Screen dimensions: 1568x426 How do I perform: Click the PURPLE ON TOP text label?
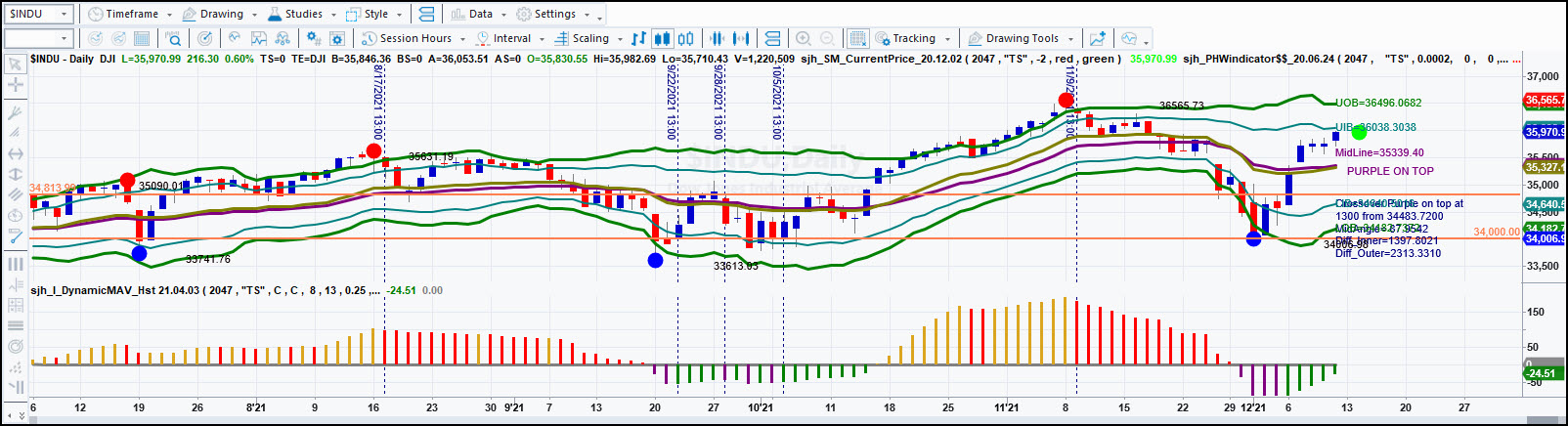pos(1390,171)
